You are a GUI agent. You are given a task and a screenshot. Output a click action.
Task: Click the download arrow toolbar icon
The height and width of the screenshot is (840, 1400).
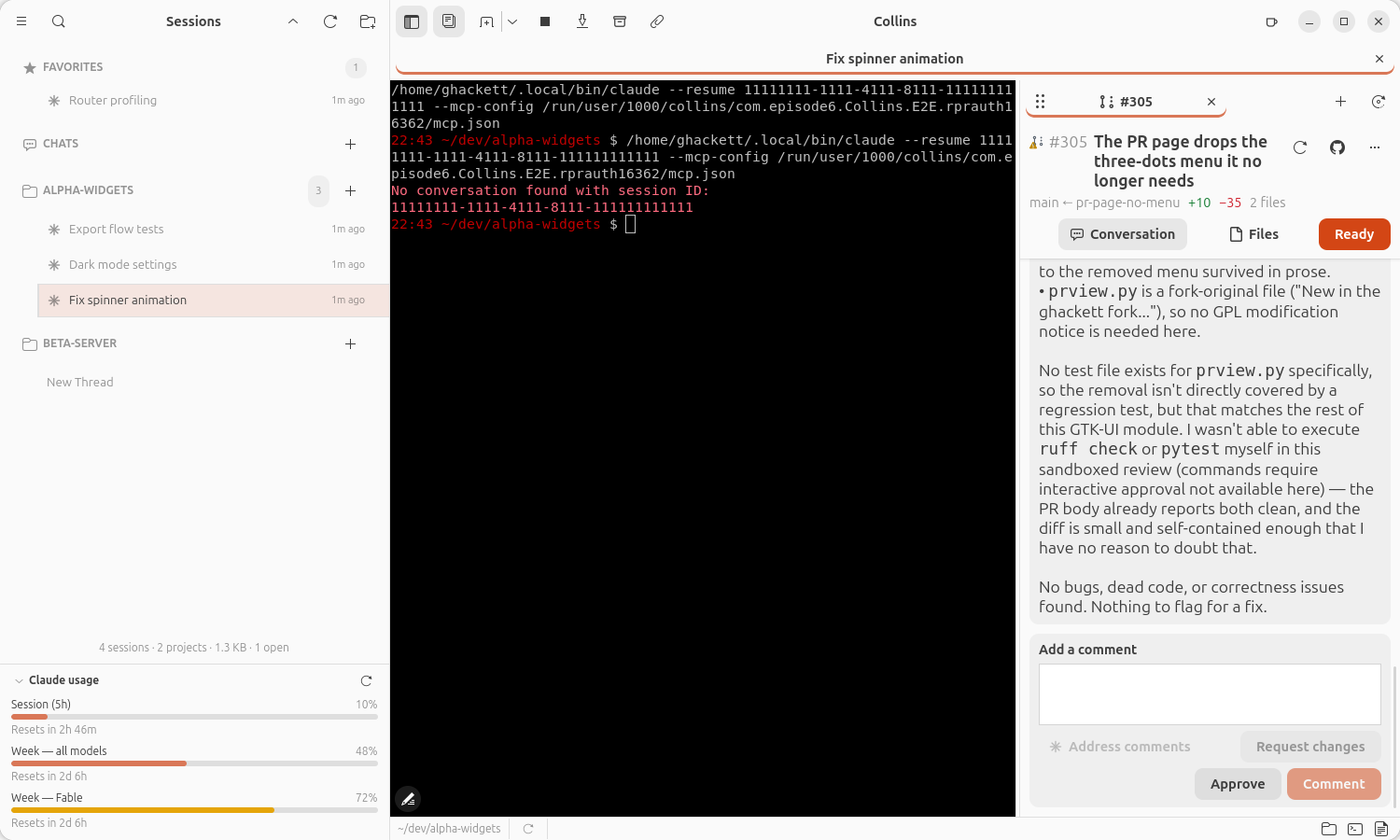(582, 21)
